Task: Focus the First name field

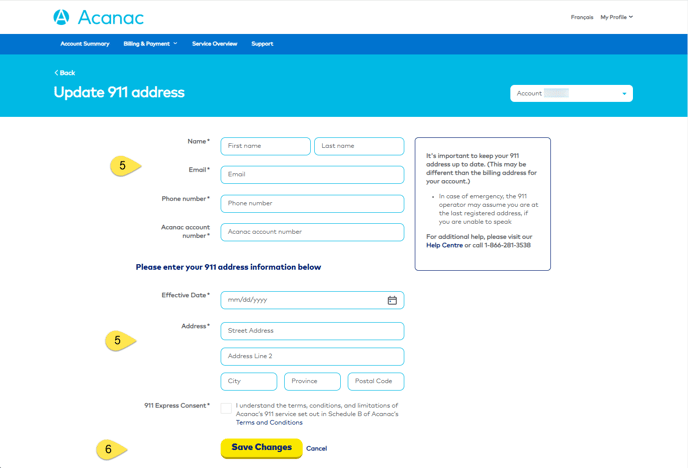Action: pos(265,146)
